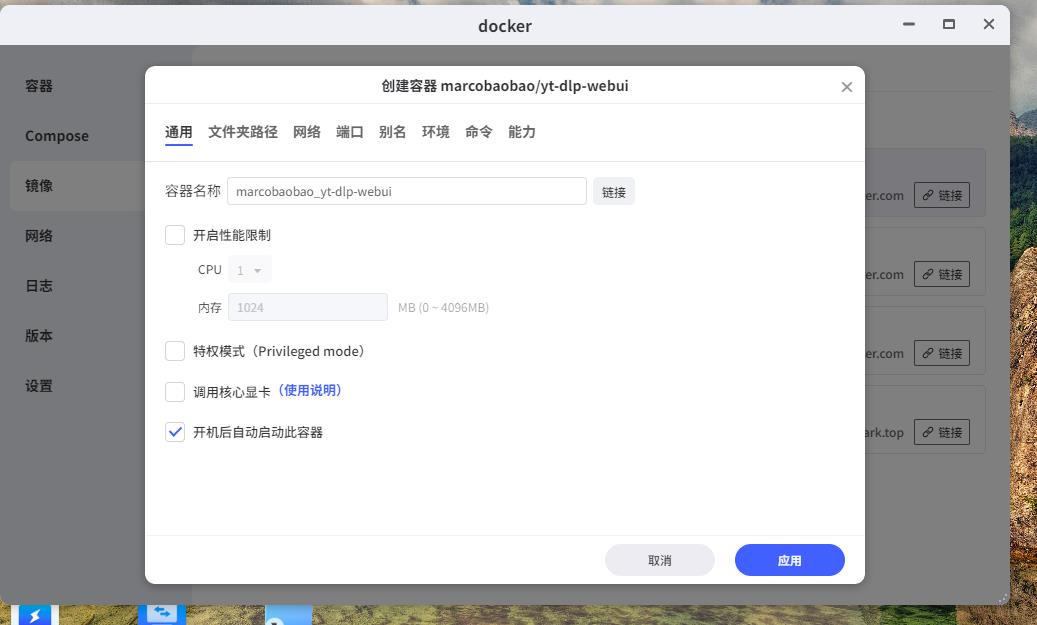Click the lightning bolt taskbar icon
This screenshot has width=1037, height=625.
(x=35, y=614)
